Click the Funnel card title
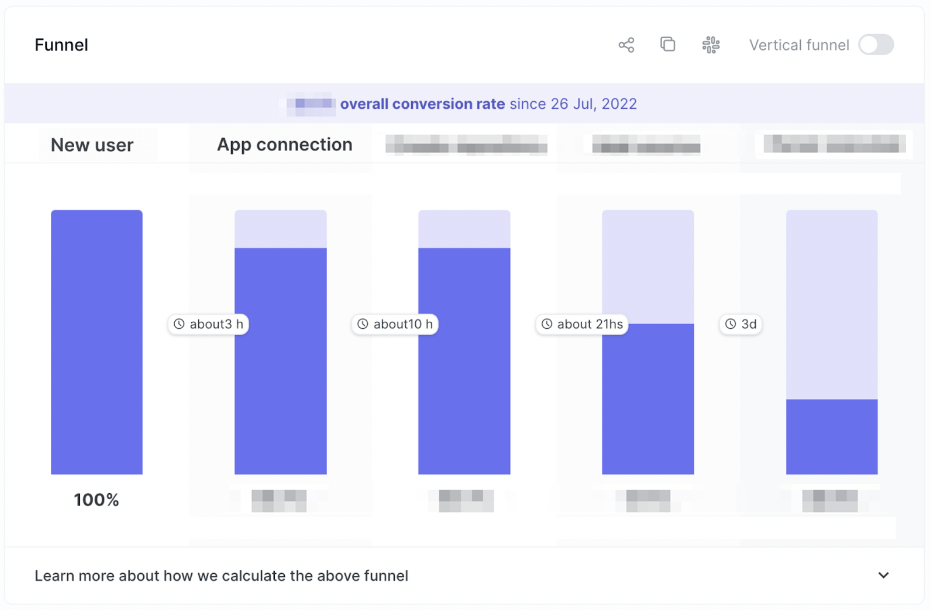The width and height of the screenshot is (931, 610). (x=61, y=45)
